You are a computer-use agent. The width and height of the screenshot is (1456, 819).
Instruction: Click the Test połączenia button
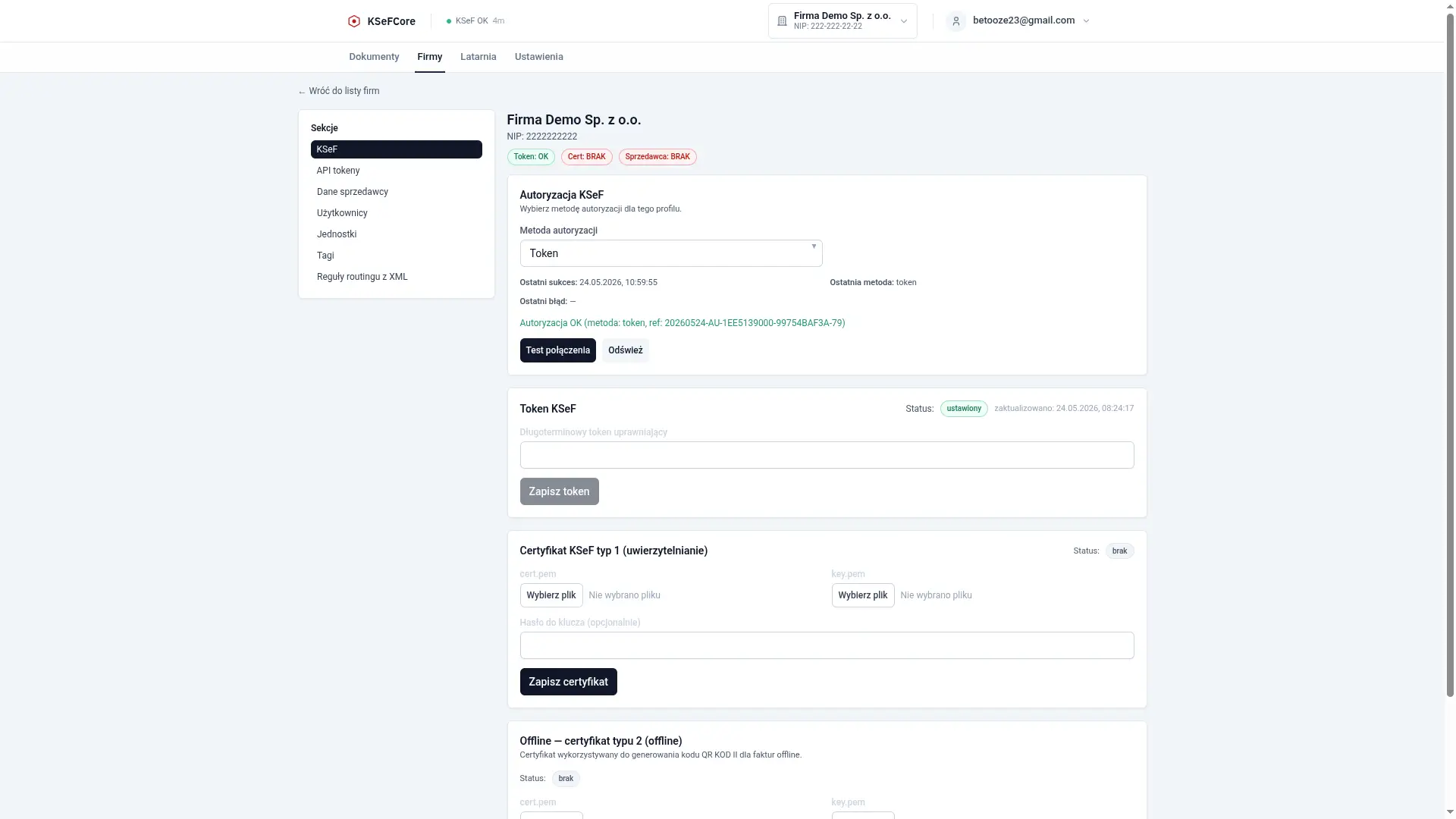pyautogui.click(x=557, y=350)
